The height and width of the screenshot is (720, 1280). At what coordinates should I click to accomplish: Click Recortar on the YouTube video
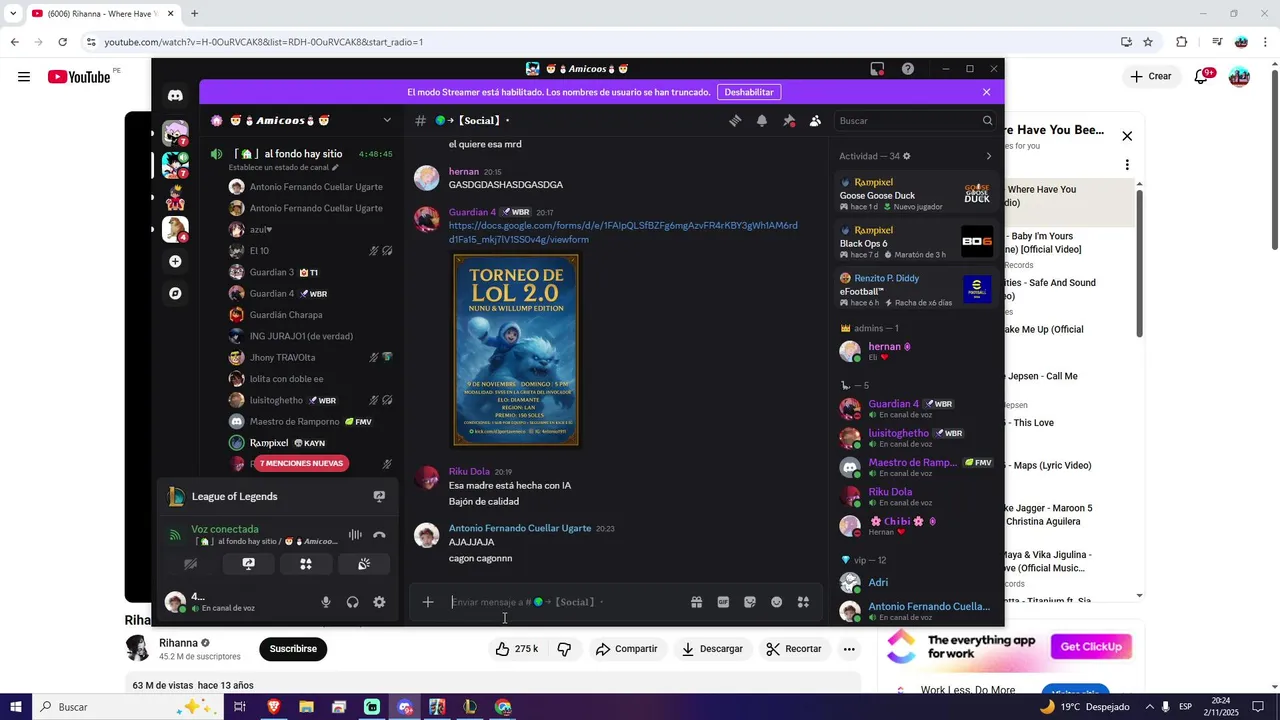click(x=794, y=649)
